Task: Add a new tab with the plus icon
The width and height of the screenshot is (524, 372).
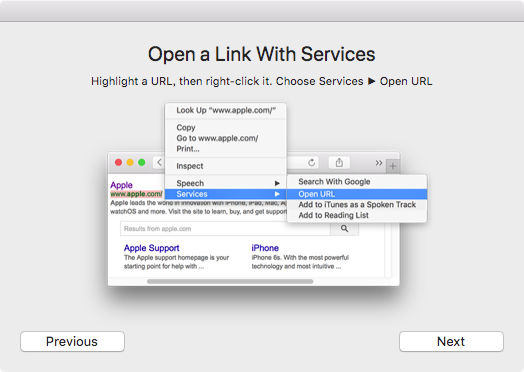Action: tap(393, 166)
